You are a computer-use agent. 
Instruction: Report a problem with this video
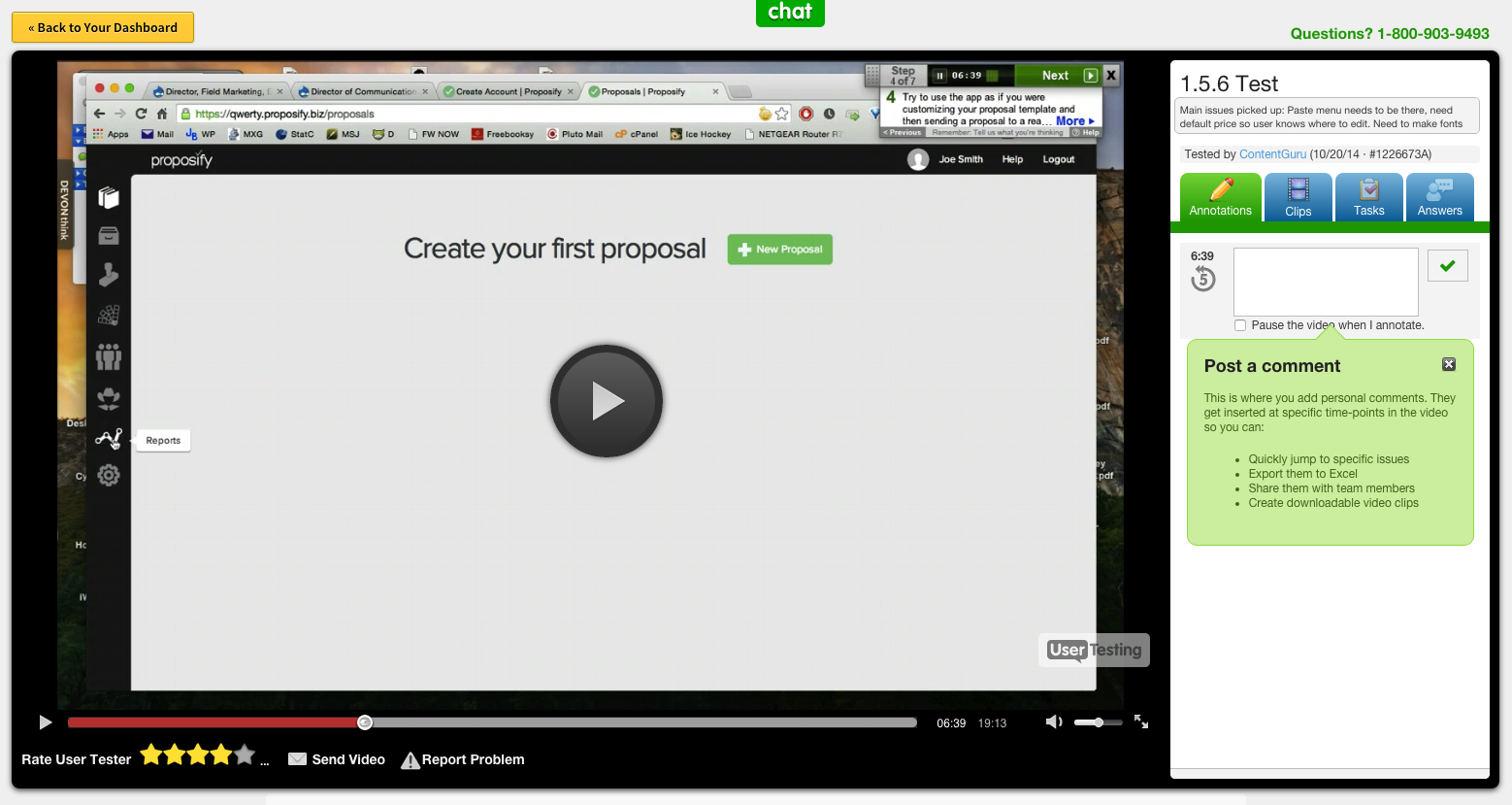(x=463, y=759)
